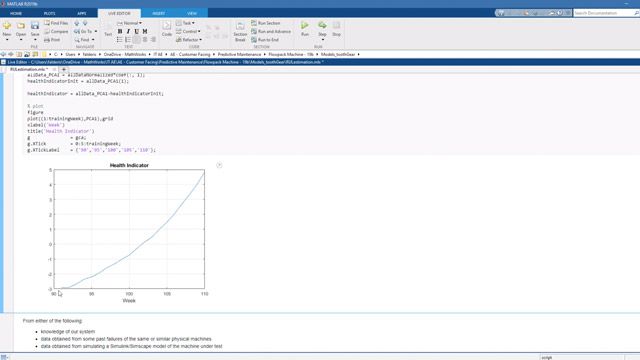
Task: Left-align the text
Action: (x=136, y=40)
